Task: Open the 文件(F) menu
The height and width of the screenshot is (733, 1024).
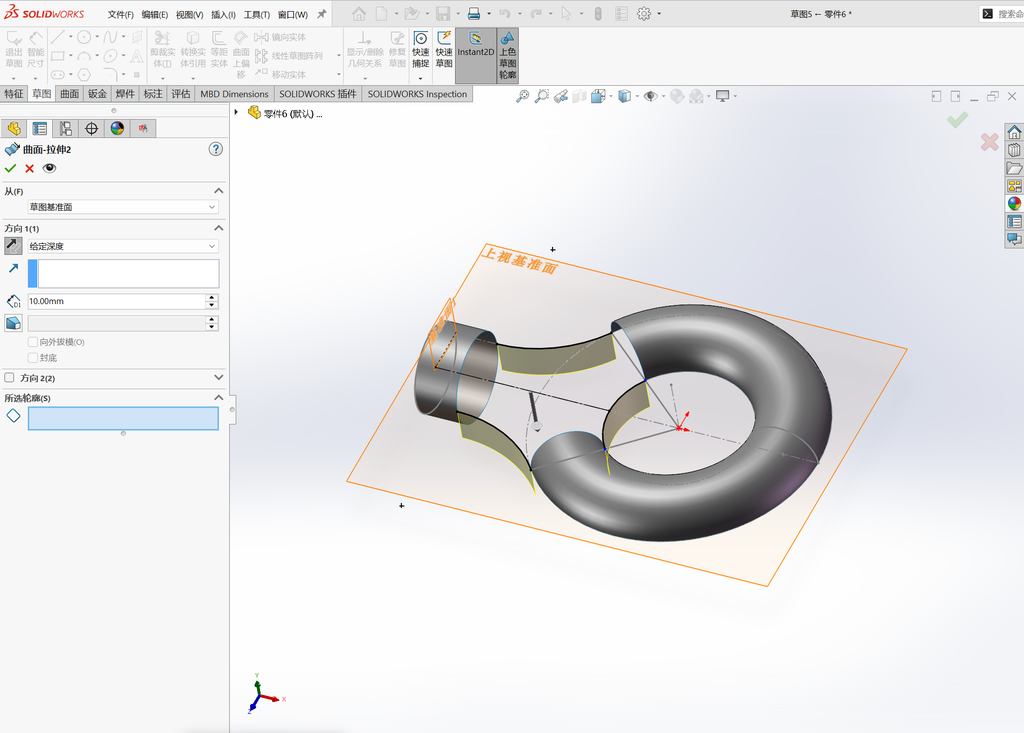Action: point(120,14)
